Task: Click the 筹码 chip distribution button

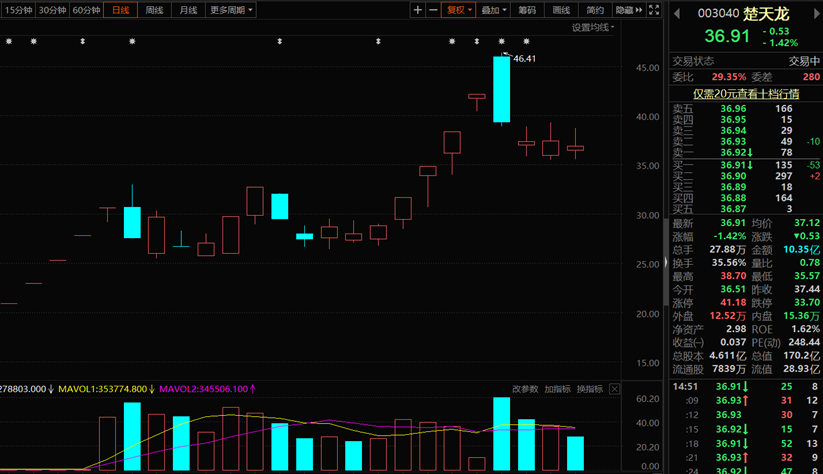Action: coord(527,10)
